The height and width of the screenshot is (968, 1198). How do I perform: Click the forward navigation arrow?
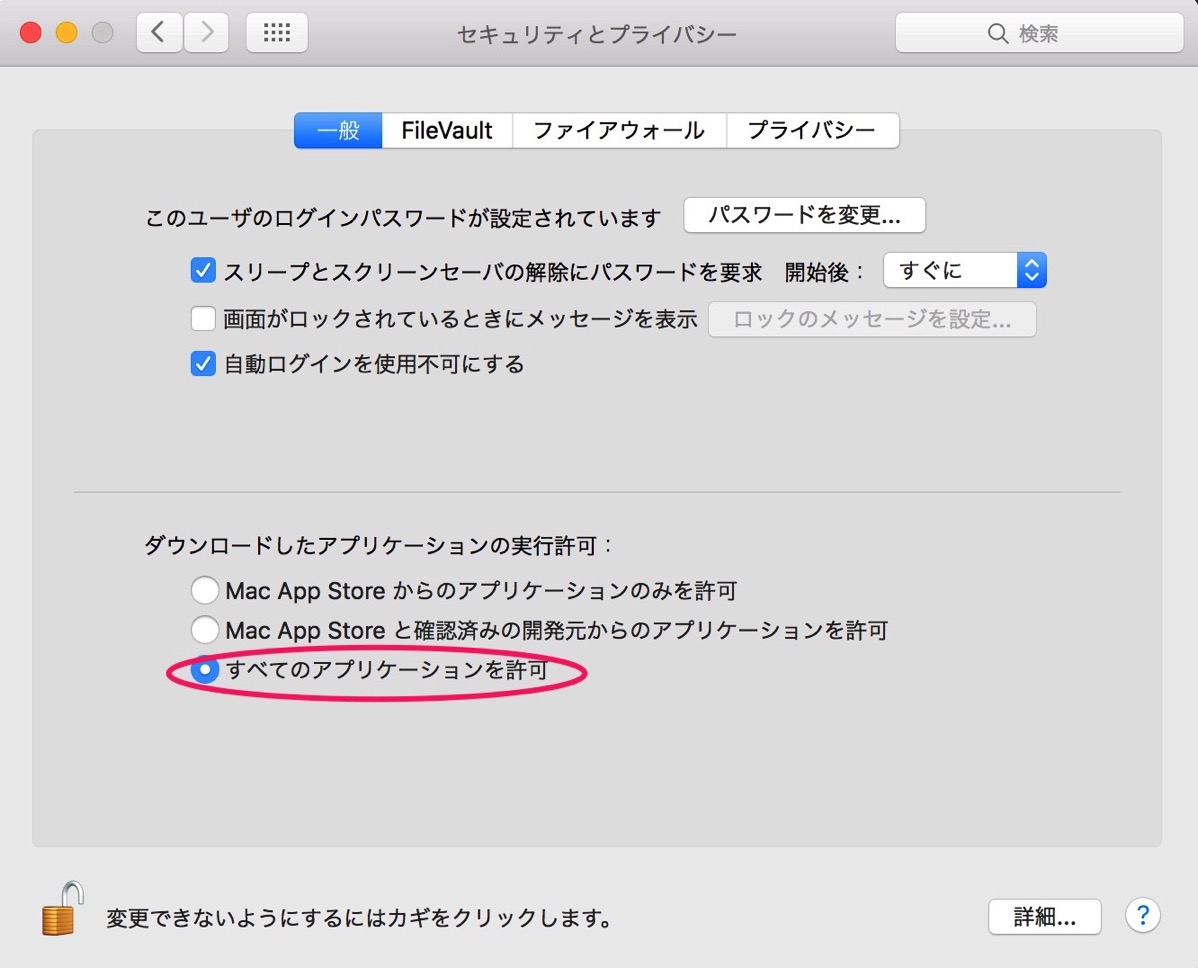tap(206, 32)
